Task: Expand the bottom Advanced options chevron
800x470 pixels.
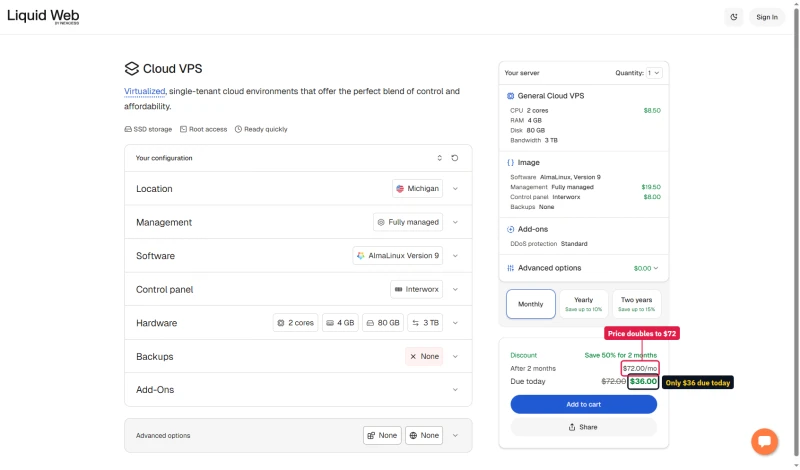Action: coord(455,435)
